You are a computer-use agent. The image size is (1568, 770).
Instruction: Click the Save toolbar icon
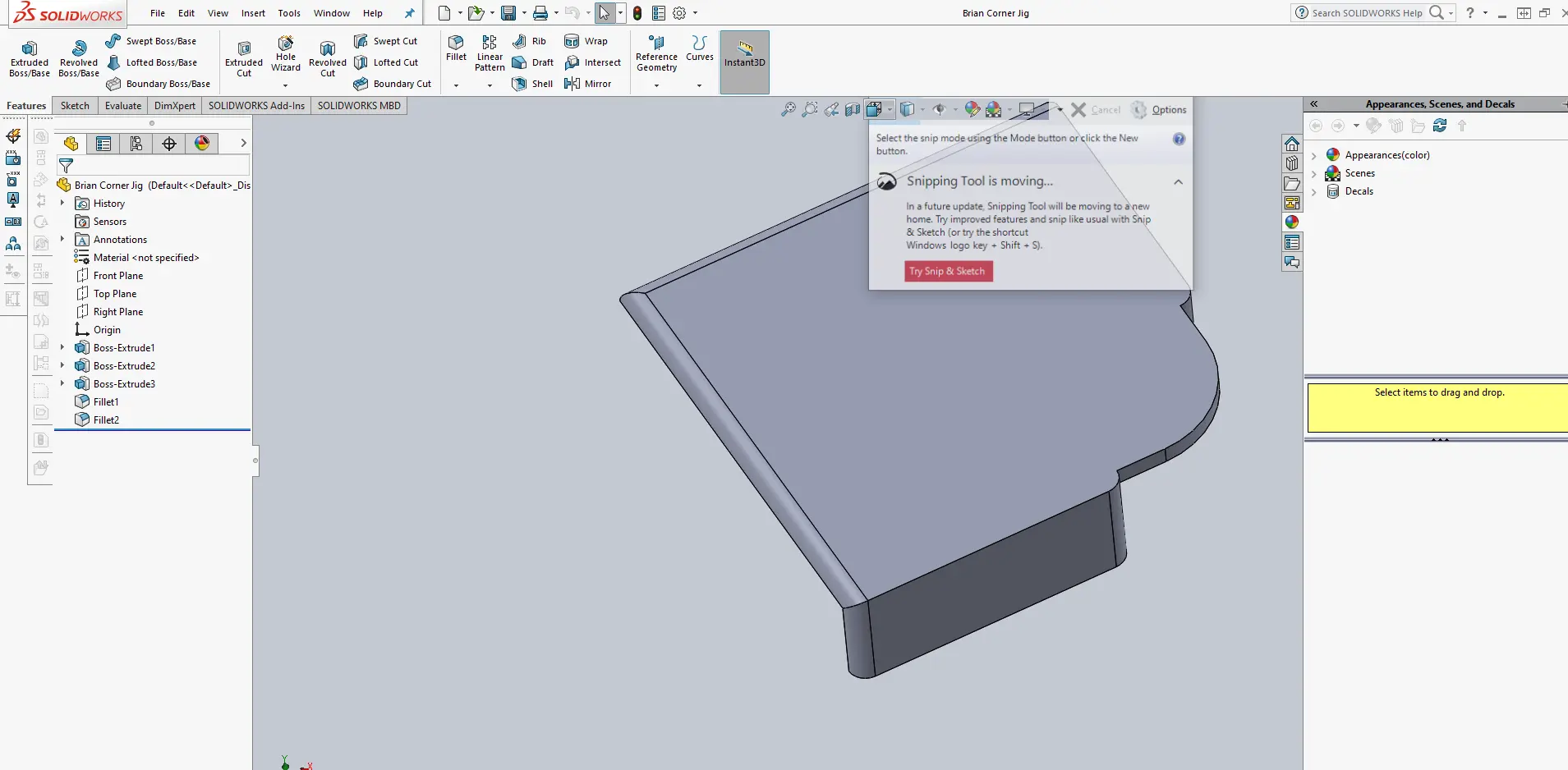click(x=508, y=13)
